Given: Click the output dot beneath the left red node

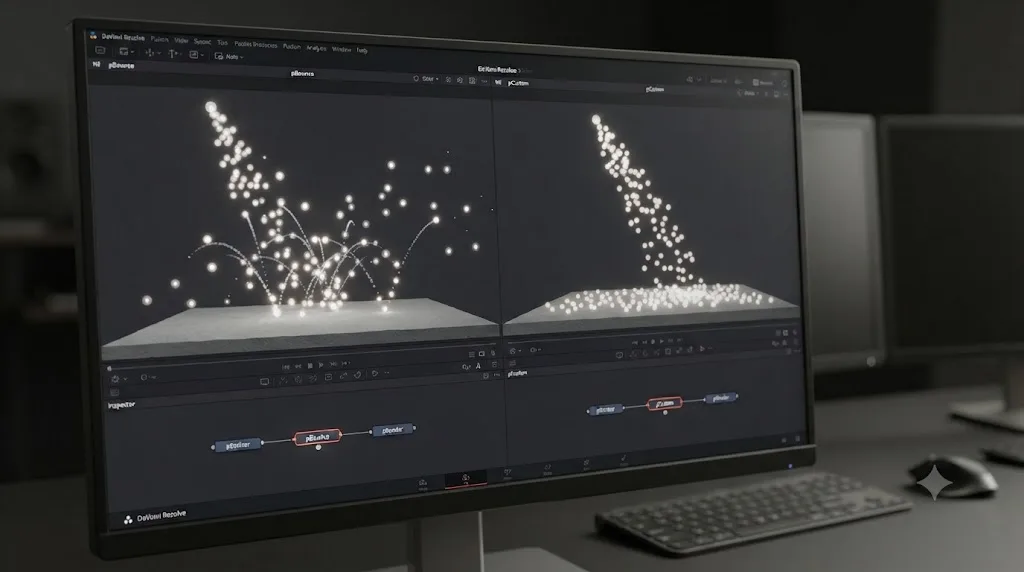Looking at the screenshot, I should tap(318, 447).
